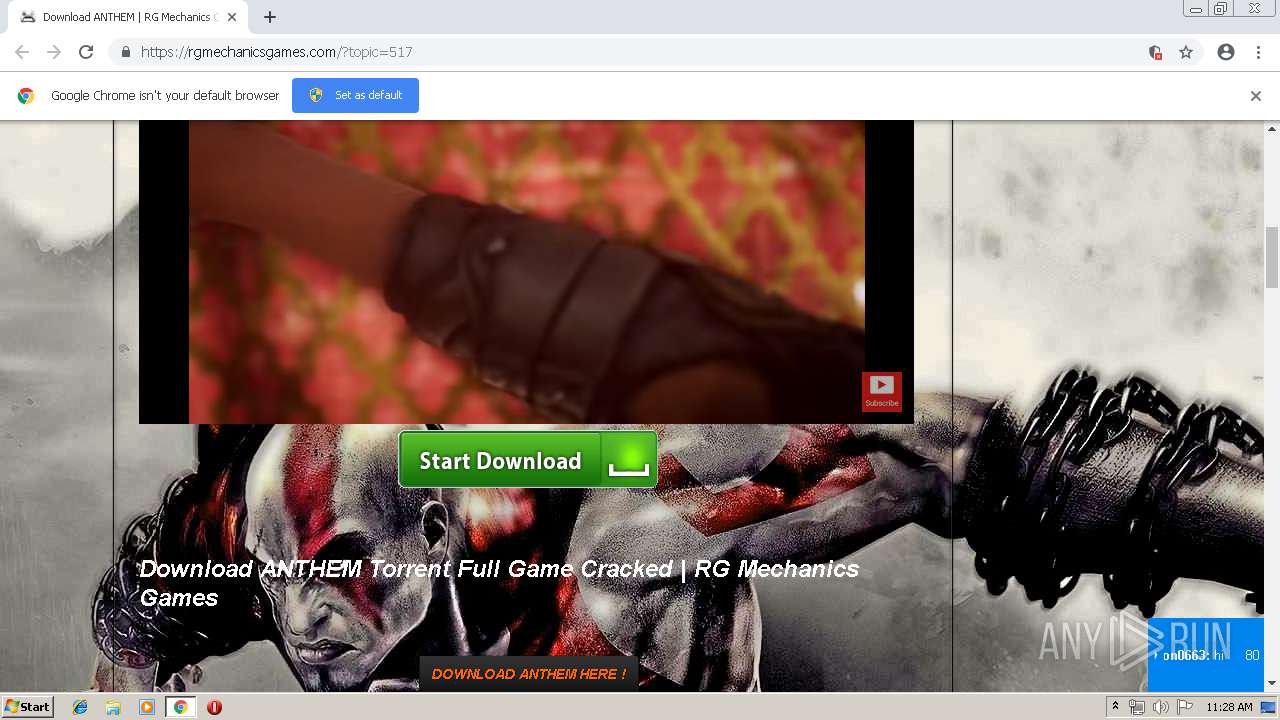Click the vertical scrollbar thumb
This screenshot has width=1280, height=720.
1272,257
